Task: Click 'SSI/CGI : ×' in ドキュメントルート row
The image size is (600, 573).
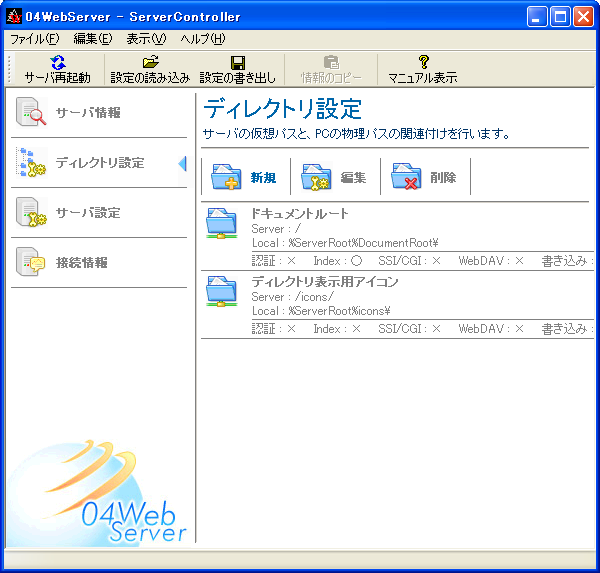Action: pyautogui.click(x=409, y=261)
